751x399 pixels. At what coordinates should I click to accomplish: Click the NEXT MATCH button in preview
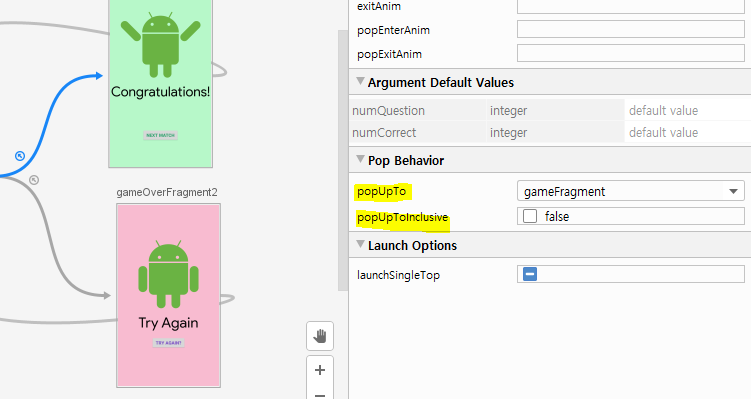coord(160,136)
